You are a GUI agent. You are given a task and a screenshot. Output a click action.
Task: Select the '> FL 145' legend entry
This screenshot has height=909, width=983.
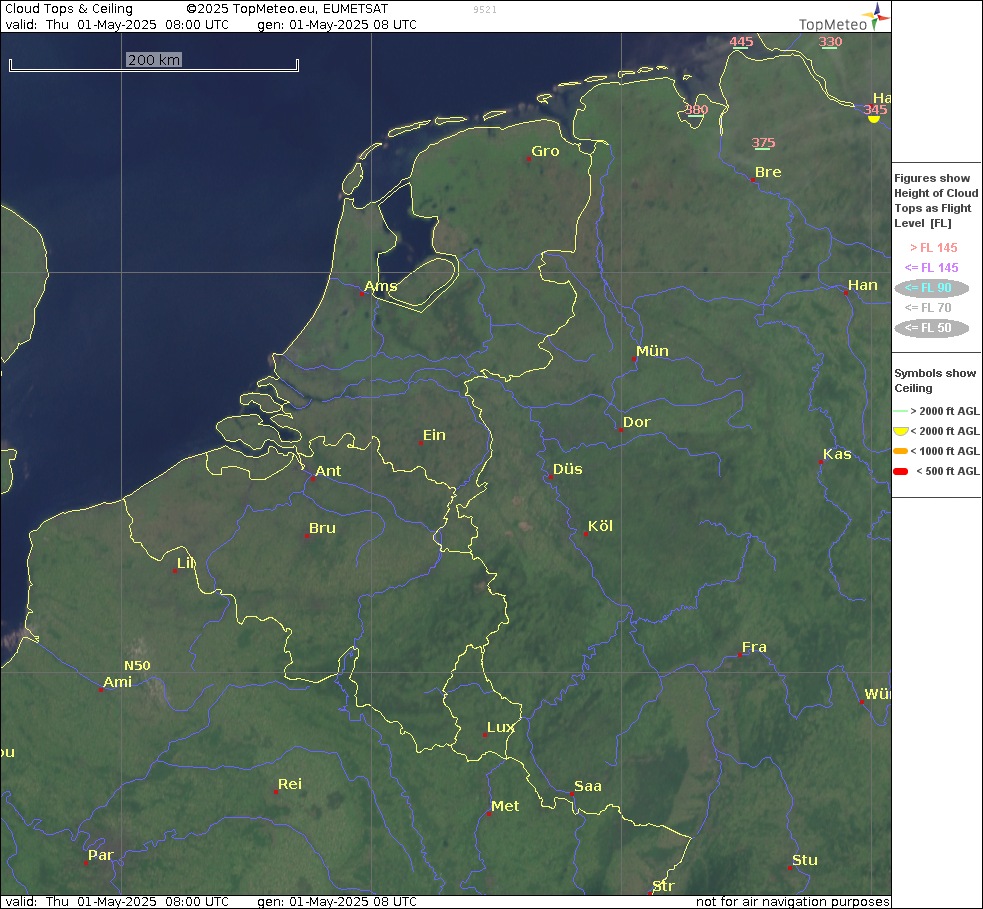click(x=933, y=248)
